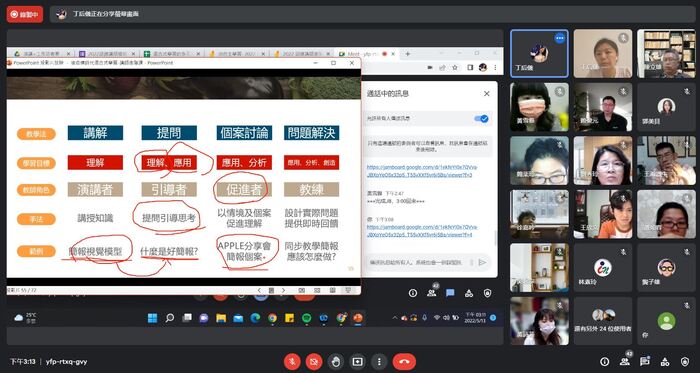
Task: Open more options three-dot menu in call bar
Action: (x=379, y=361)
